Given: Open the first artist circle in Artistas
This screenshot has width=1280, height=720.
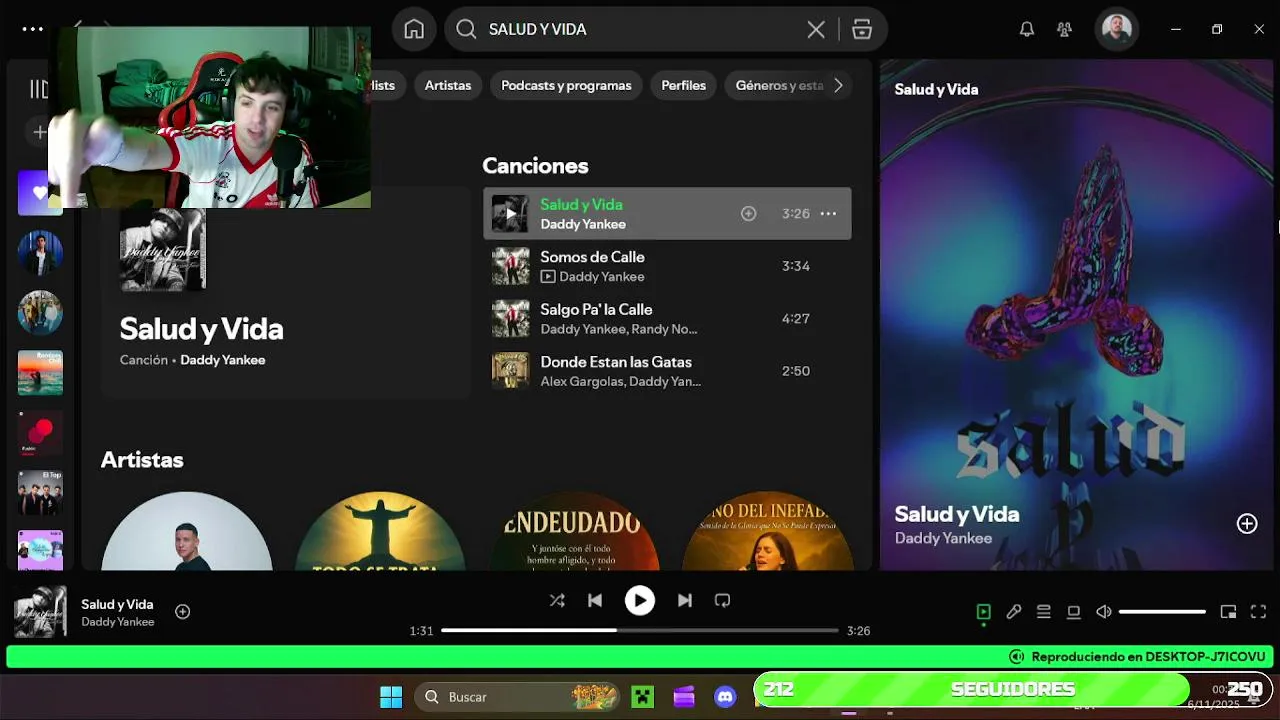Looking at the screenshot, I should coord(186,531).
